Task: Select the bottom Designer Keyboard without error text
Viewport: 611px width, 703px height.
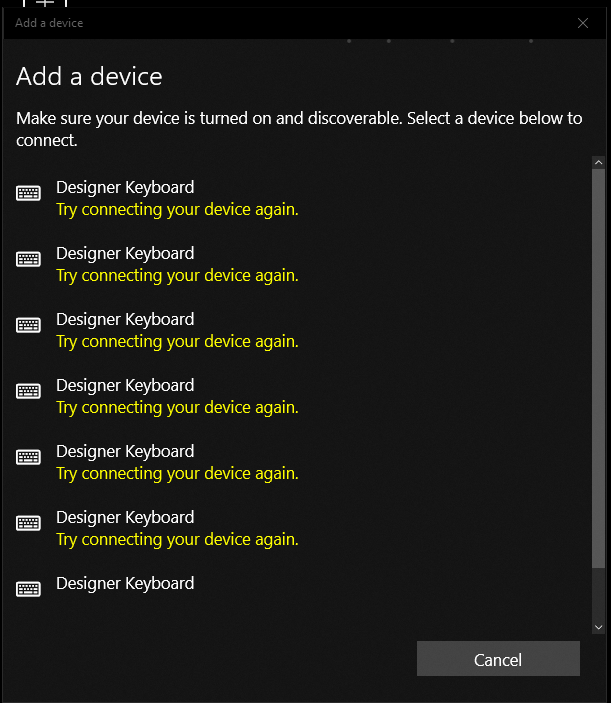Action: 125,583
